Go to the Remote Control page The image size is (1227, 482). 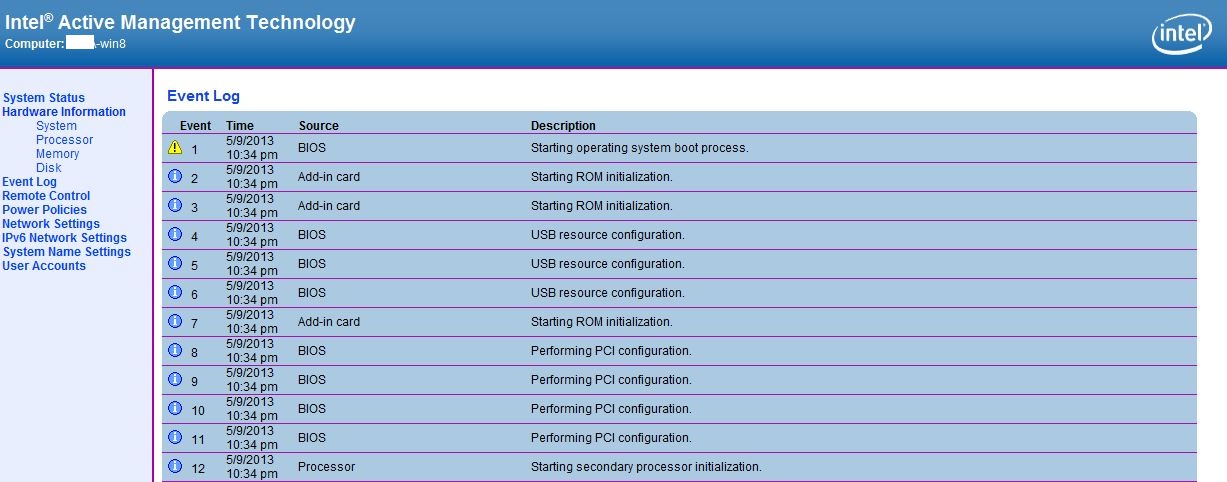[46, 196]
